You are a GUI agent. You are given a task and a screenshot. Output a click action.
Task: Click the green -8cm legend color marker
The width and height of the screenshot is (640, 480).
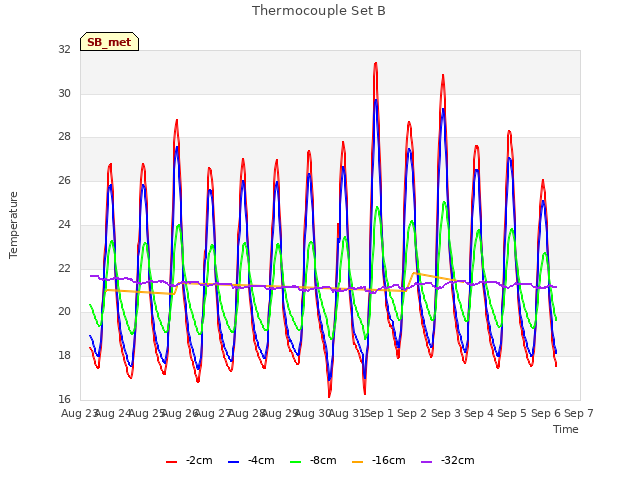coord(296,462)
